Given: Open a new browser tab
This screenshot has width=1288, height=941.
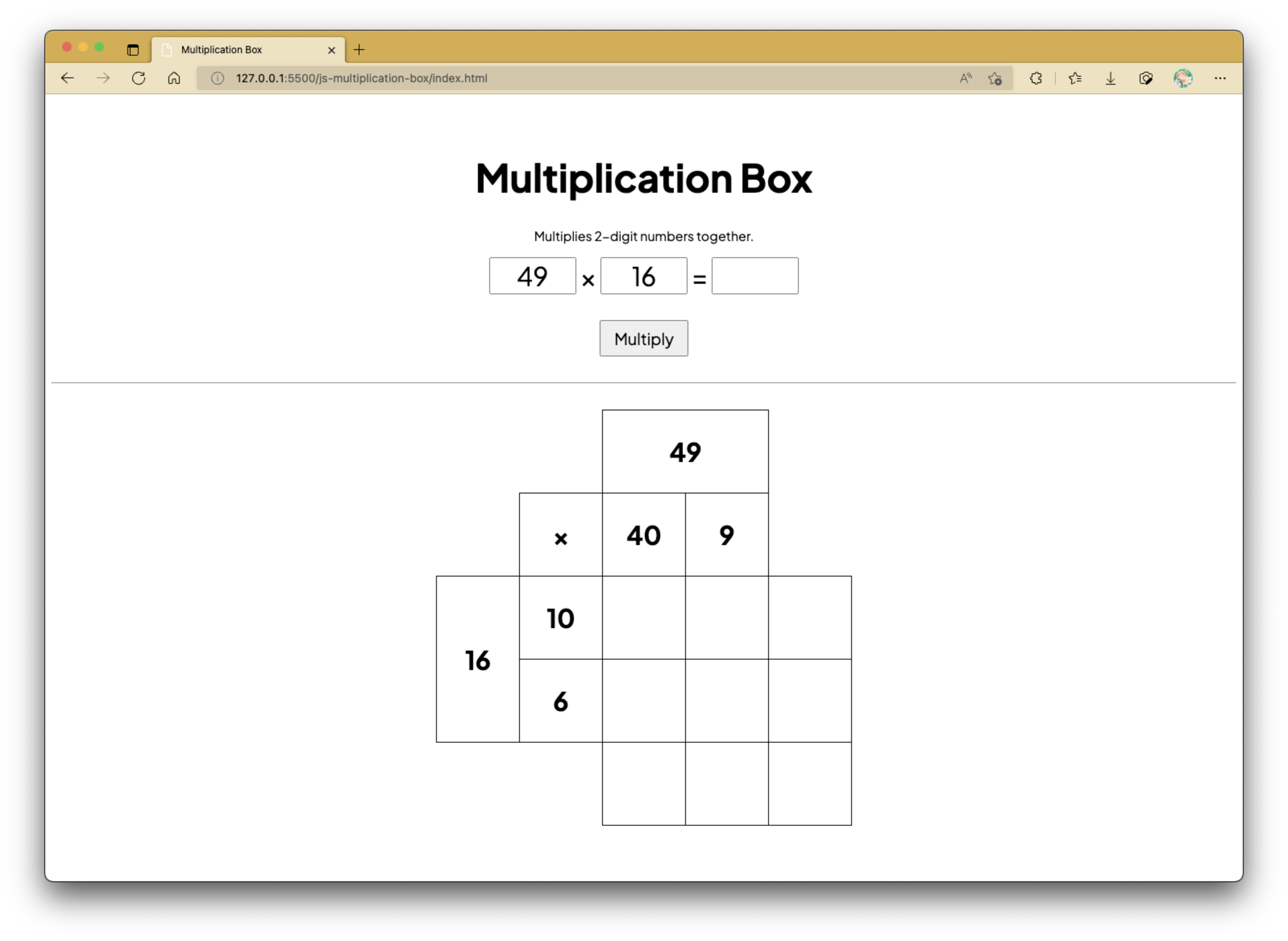Looking at the screenshot, I should [x=359, y=50].
